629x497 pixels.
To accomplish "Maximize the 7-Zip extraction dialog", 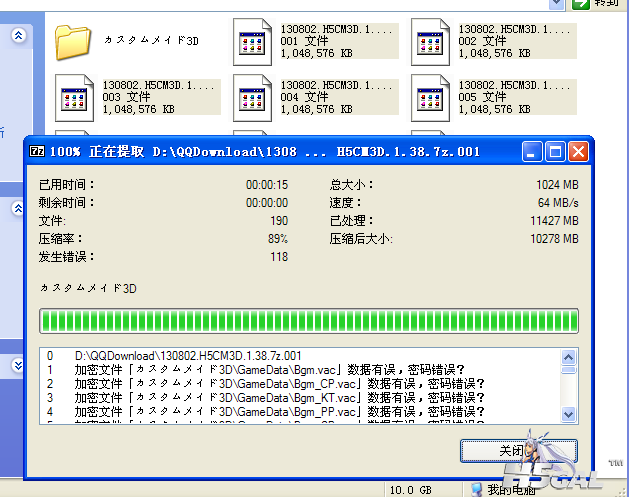I will click(555, 152).
